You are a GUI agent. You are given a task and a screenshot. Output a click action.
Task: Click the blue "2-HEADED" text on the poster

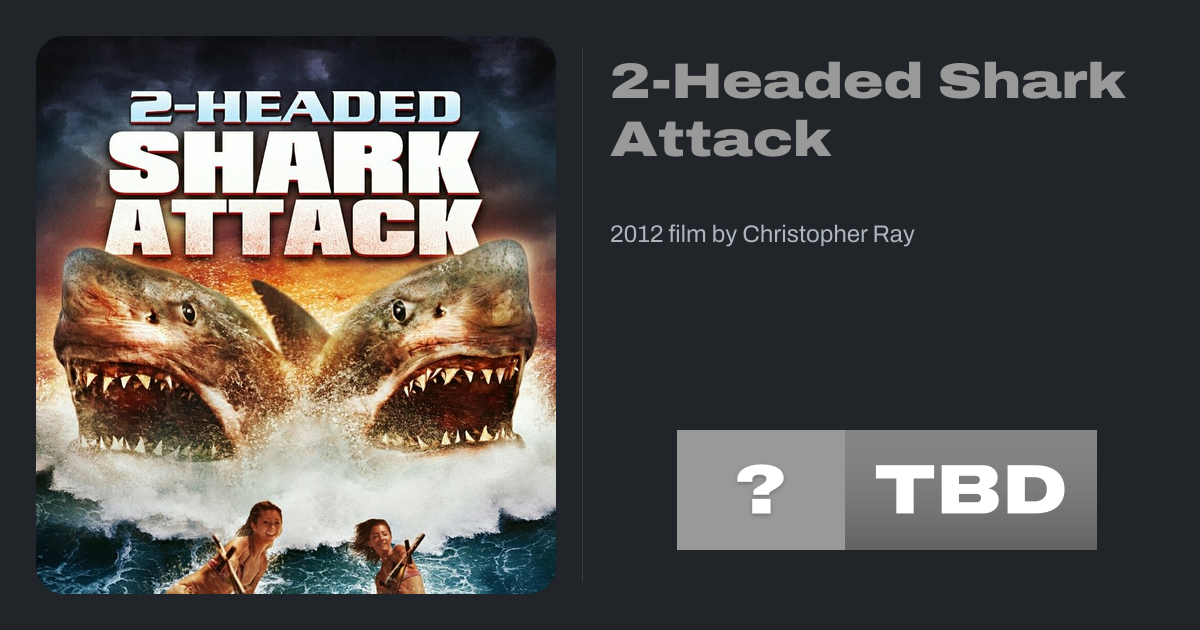pos(295,107)
